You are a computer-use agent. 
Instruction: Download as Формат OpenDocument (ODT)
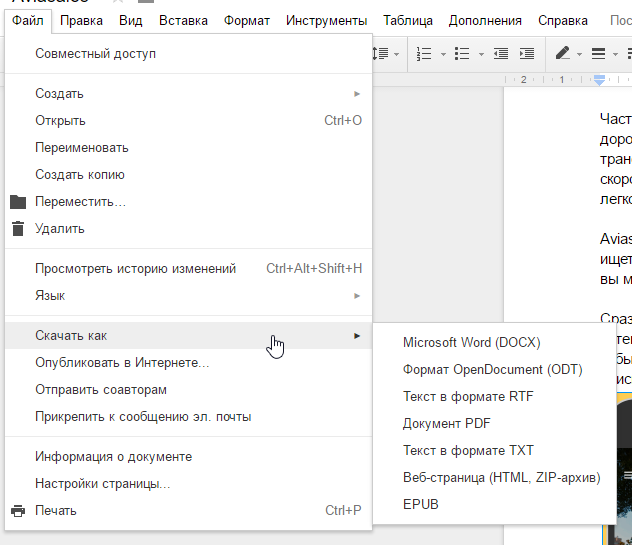495,370
